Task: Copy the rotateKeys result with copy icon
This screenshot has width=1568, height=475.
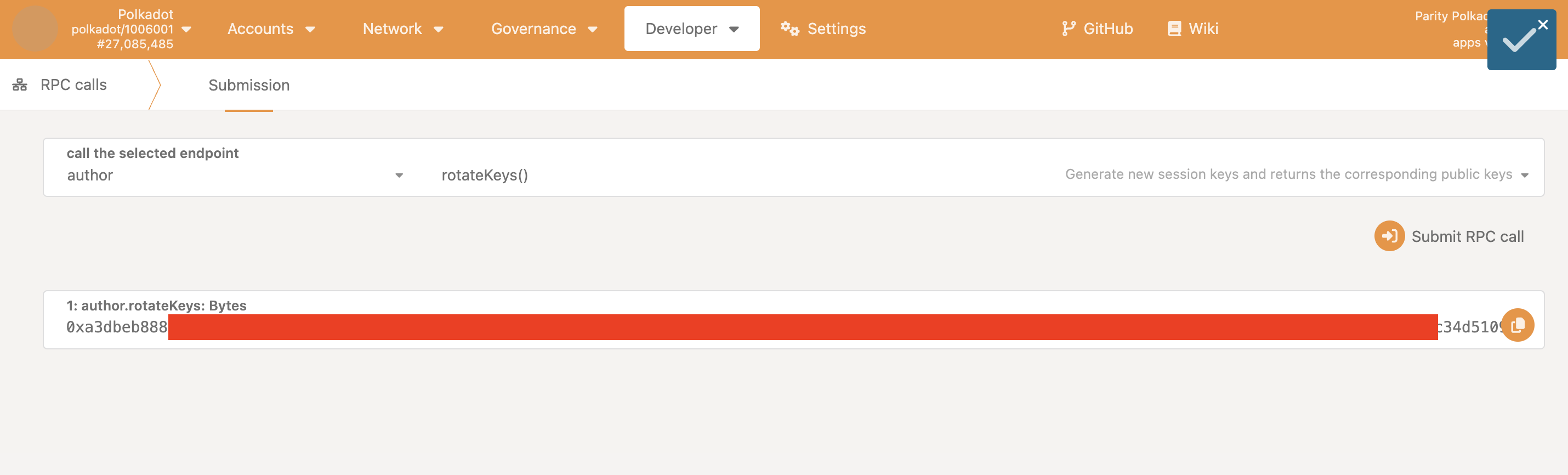Action: (x=1517, y=325)
